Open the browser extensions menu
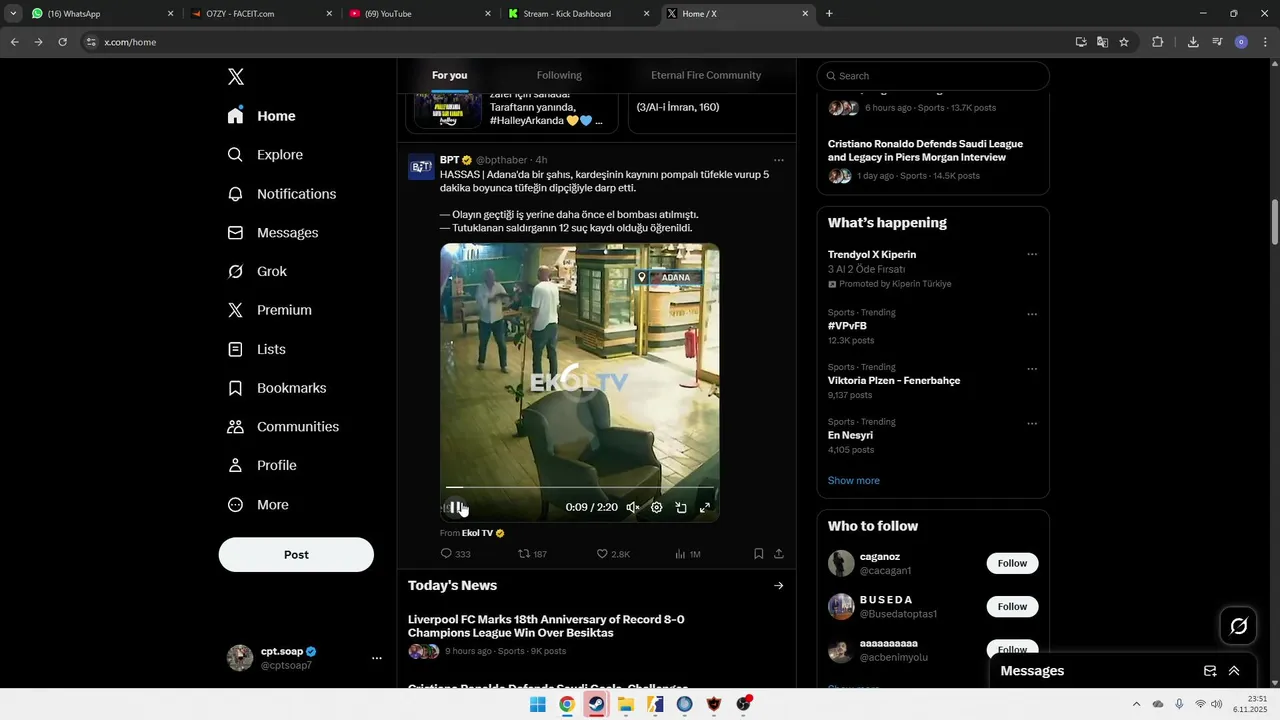 (1158, 42)
